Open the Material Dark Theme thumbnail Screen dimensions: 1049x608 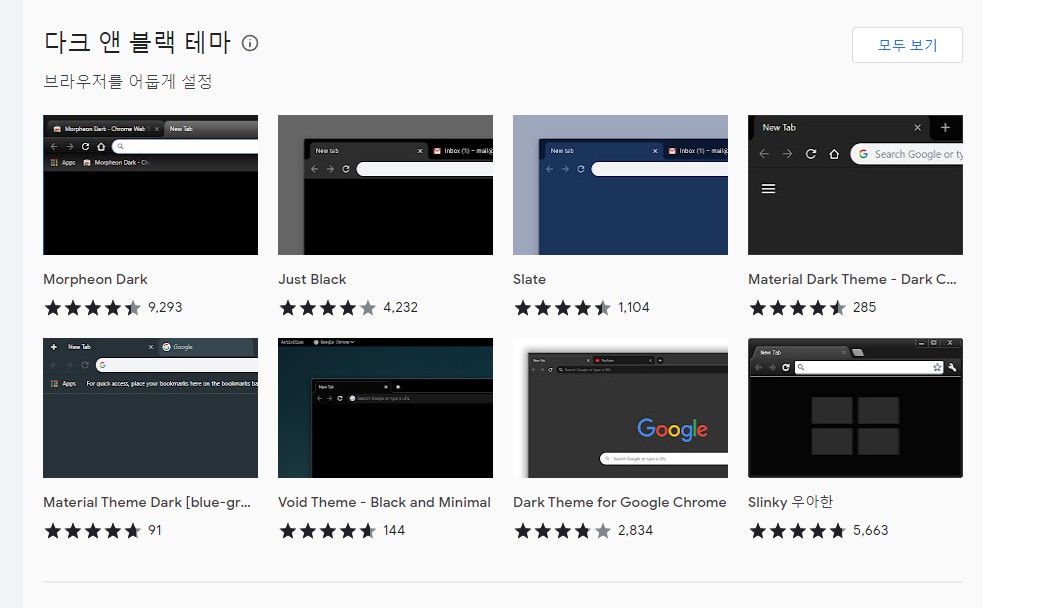click(x=855, y=185)
